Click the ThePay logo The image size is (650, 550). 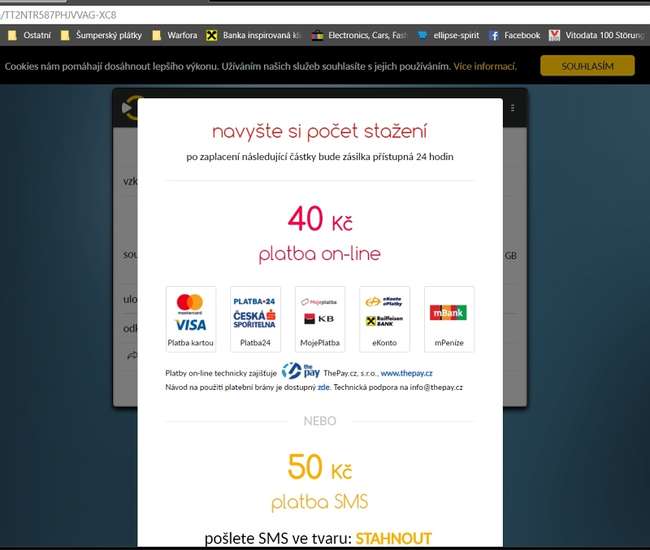pos(301,371)
